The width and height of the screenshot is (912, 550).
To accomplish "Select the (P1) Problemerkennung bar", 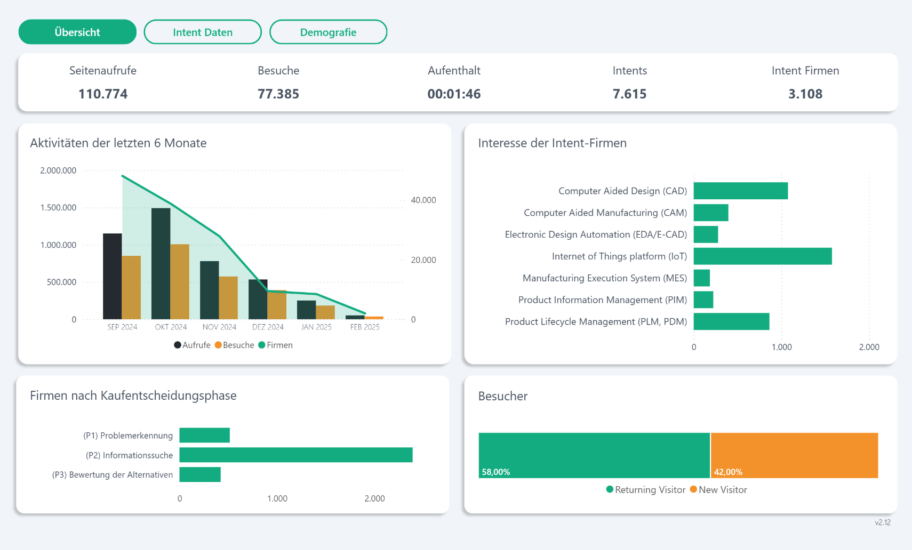I will pos(204,435).
